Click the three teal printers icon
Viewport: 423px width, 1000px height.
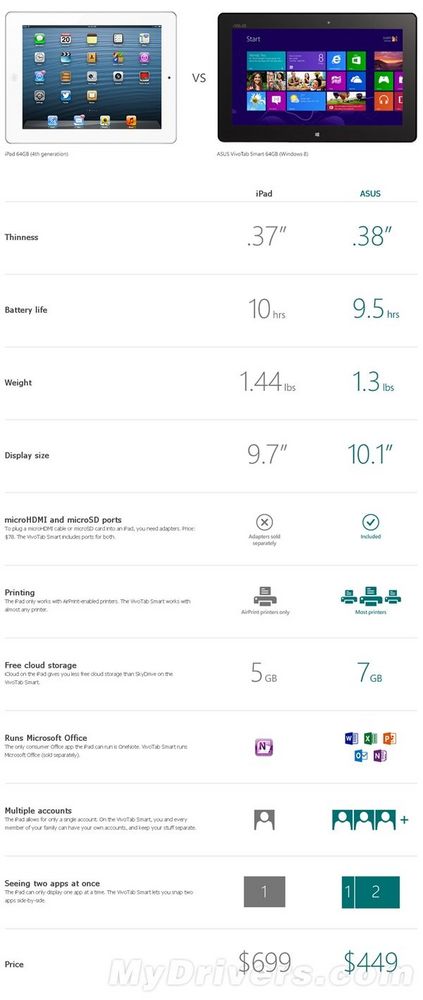pos(371,596)
